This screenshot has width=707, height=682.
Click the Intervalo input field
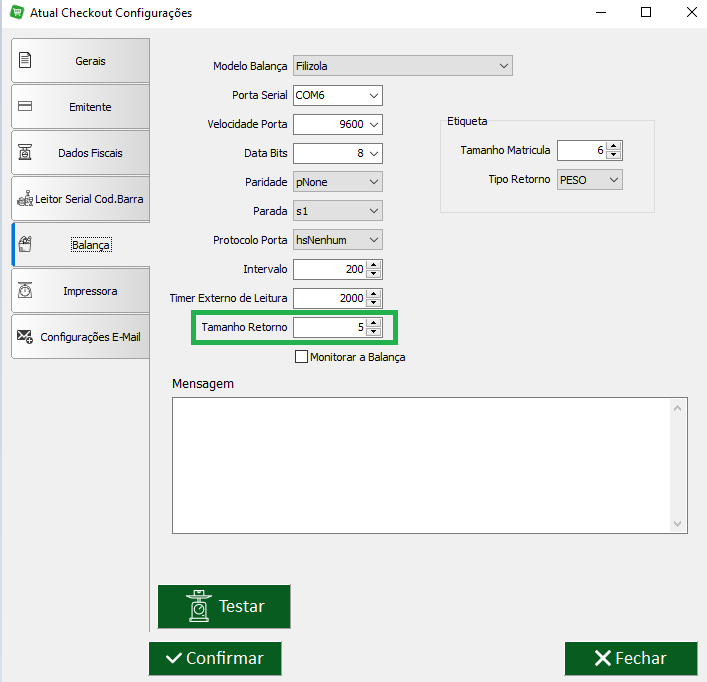tap(330, 269)
